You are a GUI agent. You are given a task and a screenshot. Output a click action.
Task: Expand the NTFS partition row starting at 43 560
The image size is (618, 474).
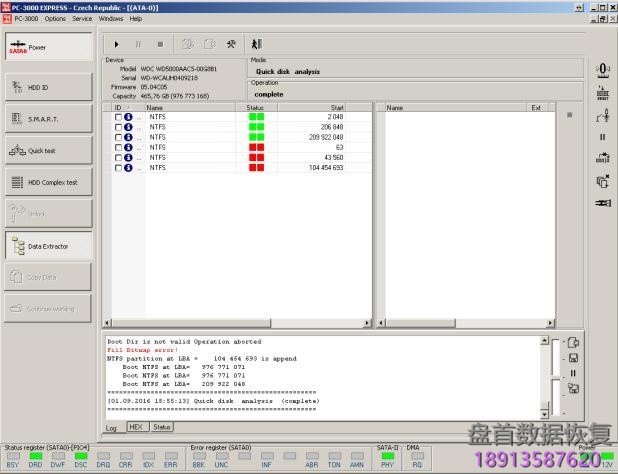(x=139, y=158)
